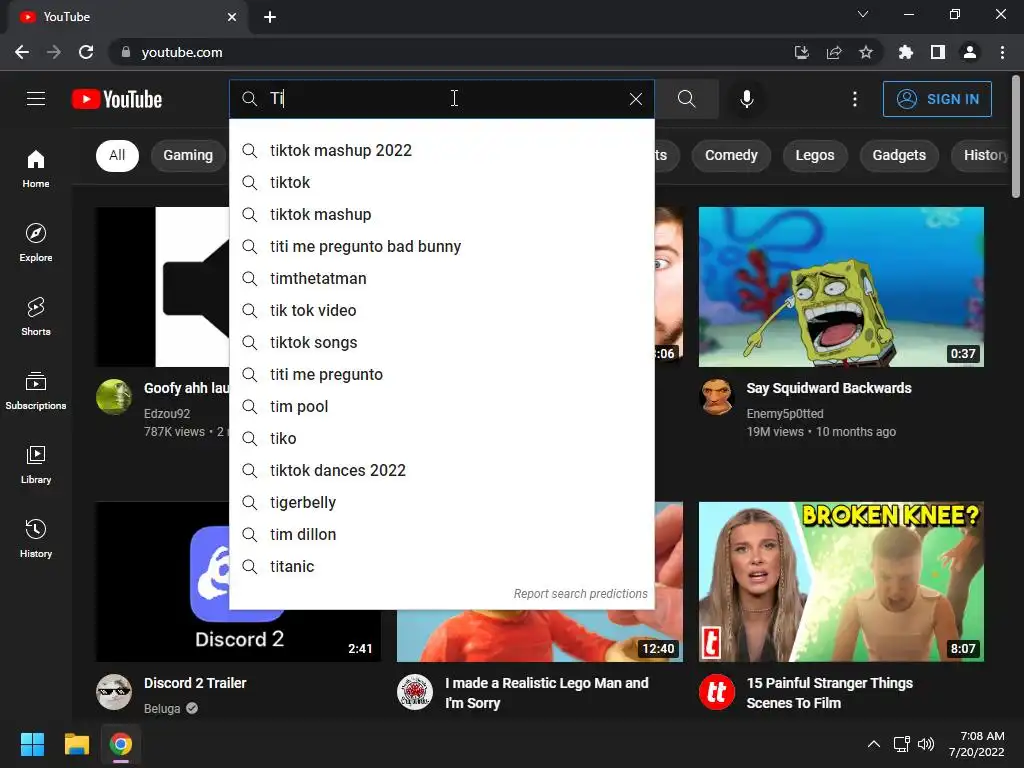Choose suggestion 'tiktok songs'
The image size is (1024, 768).
441,342
